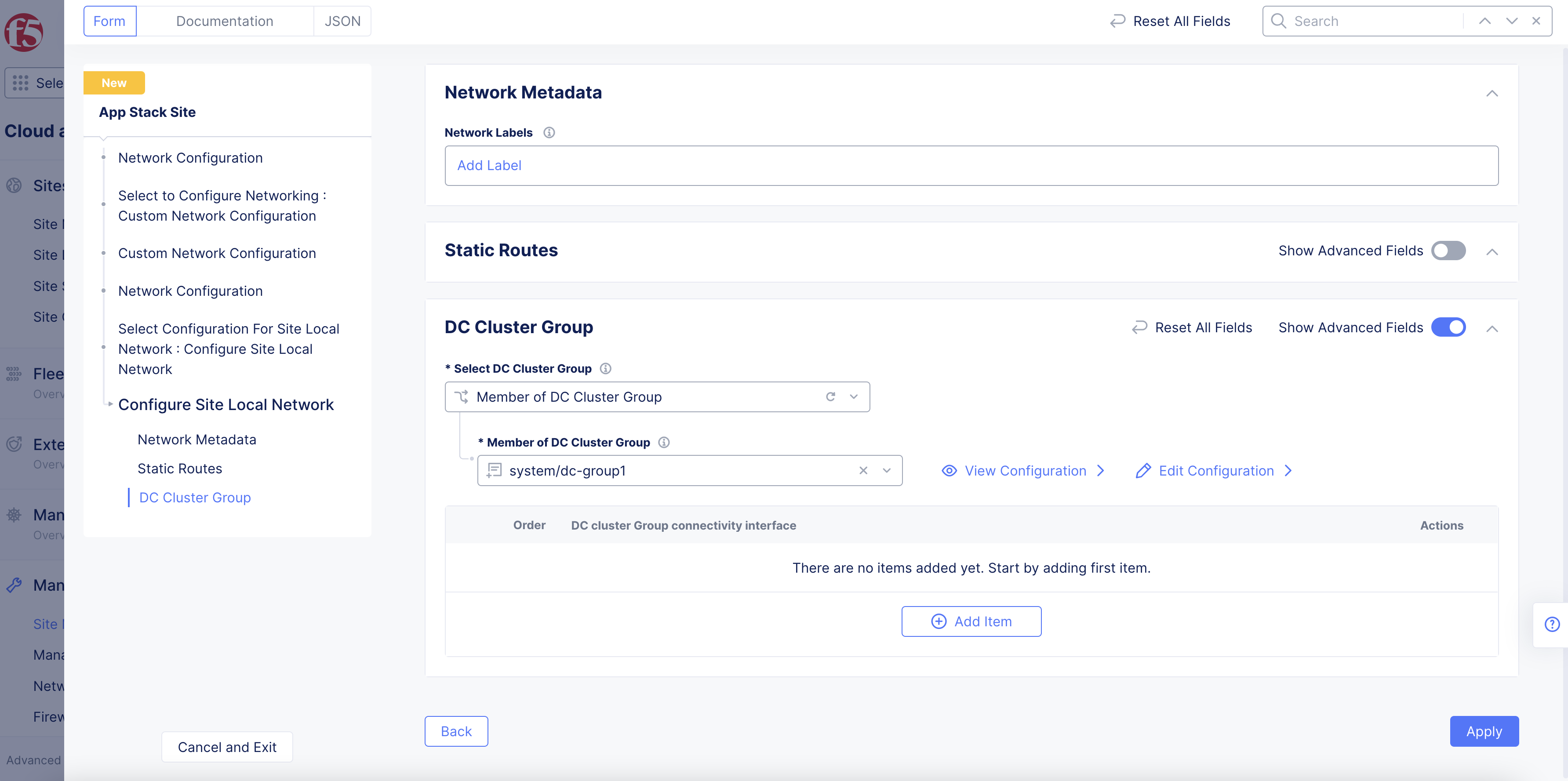The height and width of the screenshot is (781, 1568).
Task: Jump to previous search result arrow
Action: point(1484,21)
